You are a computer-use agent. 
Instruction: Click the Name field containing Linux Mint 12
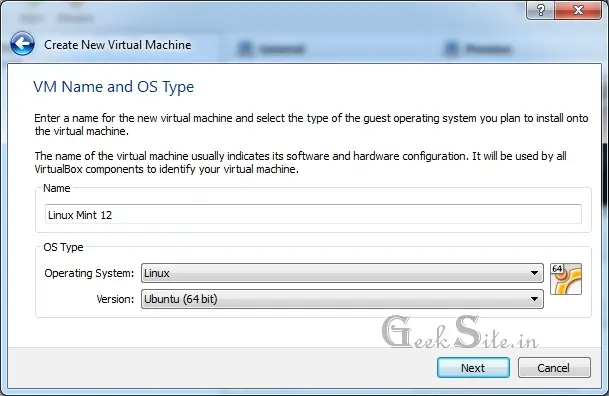pyautogui.click(x=313, y=214)
